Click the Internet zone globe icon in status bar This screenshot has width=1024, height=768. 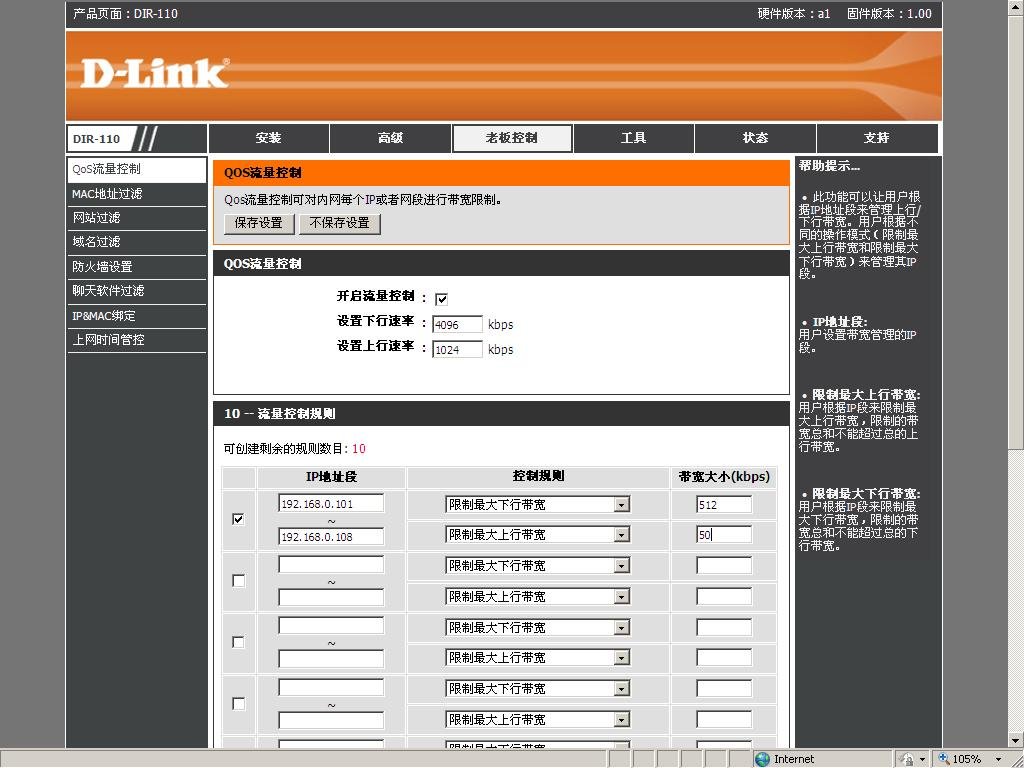point(762,758)
